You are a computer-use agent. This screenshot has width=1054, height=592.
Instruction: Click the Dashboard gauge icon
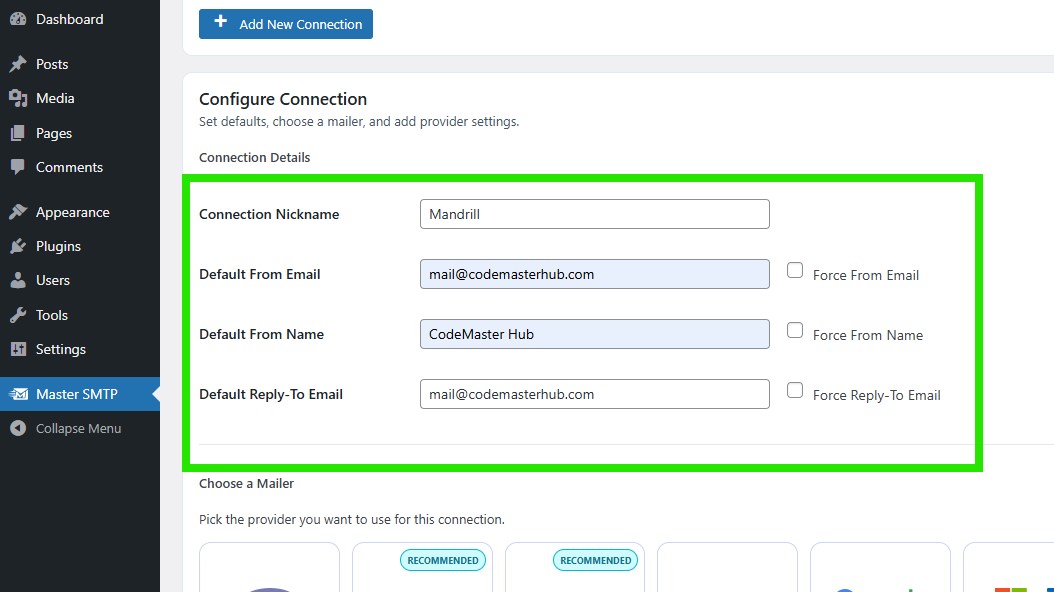tap(18, 19)
